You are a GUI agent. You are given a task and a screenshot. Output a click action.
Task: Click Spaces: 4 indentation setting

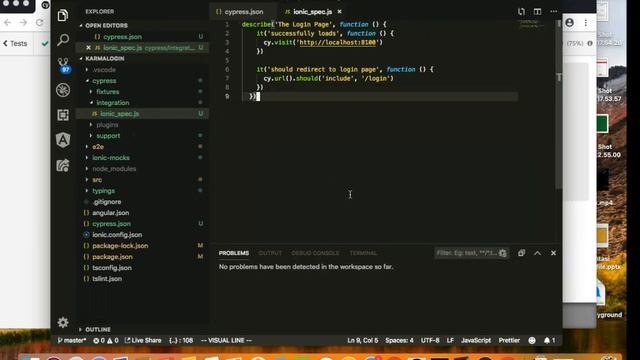click(x=399, y=340)
